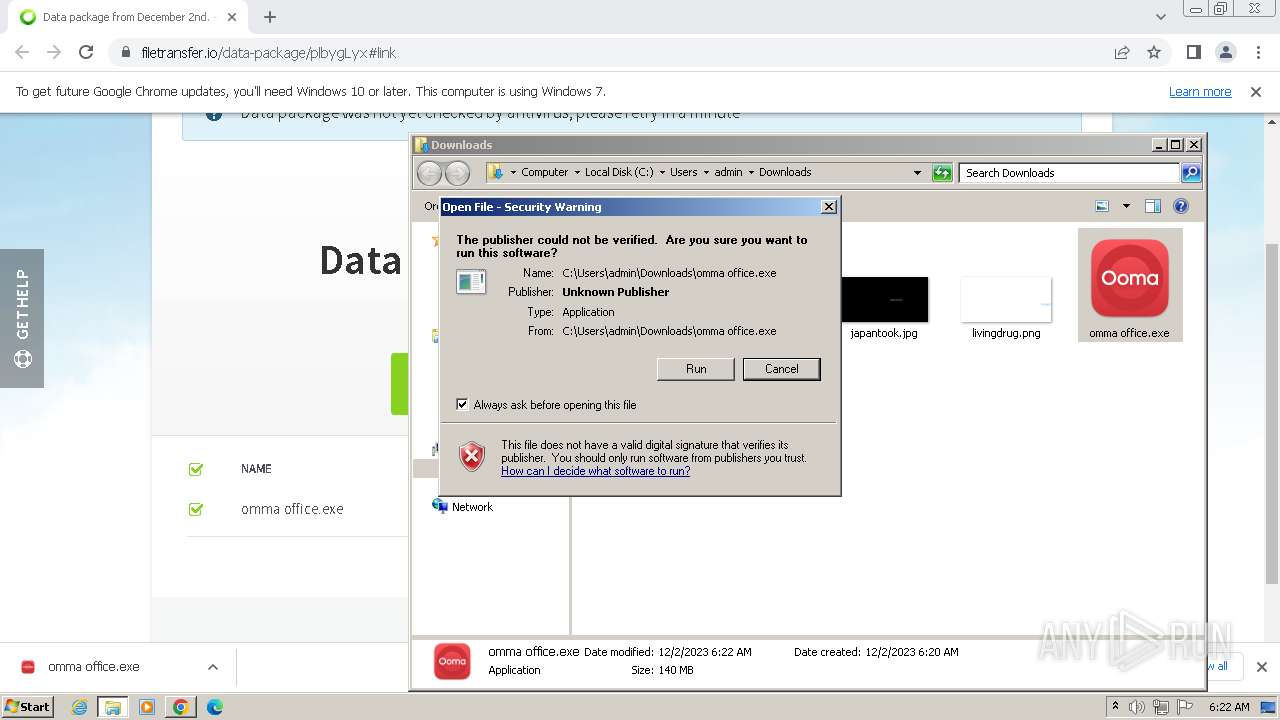Focus the Search Downloads field
This screenshot has width=1280, height=720.
pos(1068,173)
